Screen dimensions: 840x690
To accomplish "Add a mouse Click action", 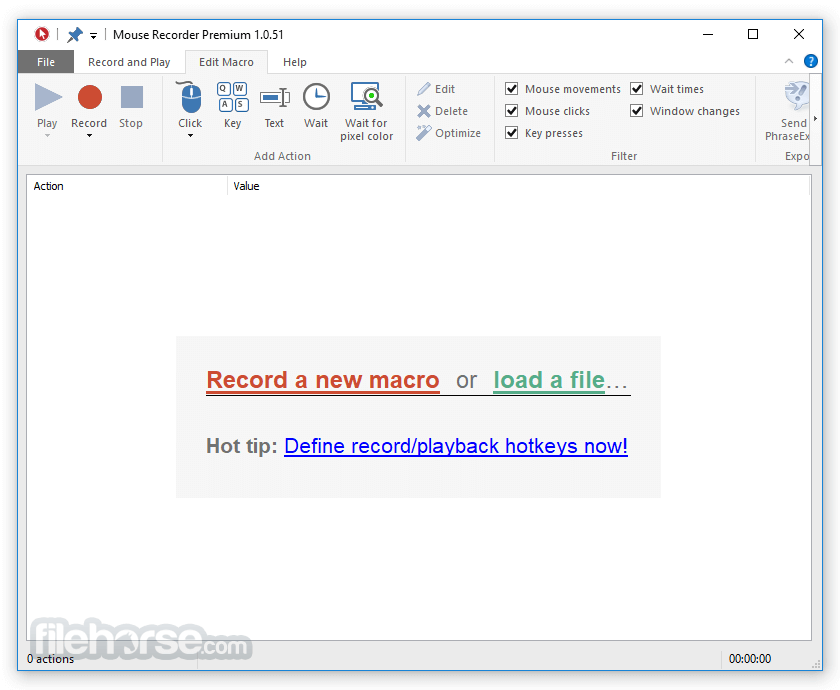I will (190, 98).
